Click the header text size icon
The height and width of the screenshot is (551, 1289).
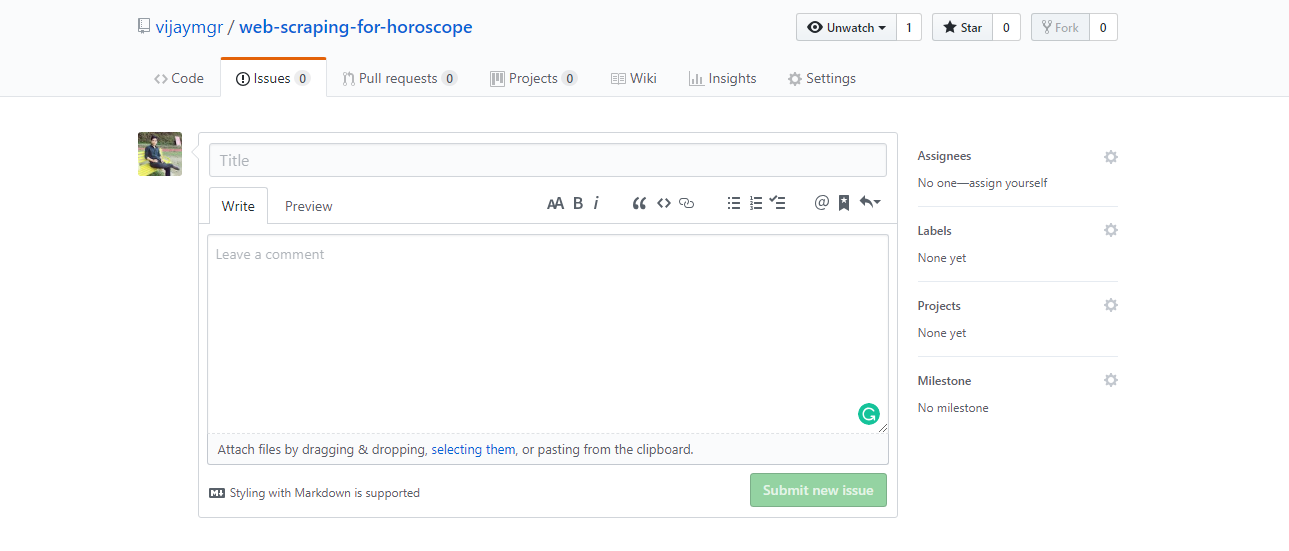point(555,203)
